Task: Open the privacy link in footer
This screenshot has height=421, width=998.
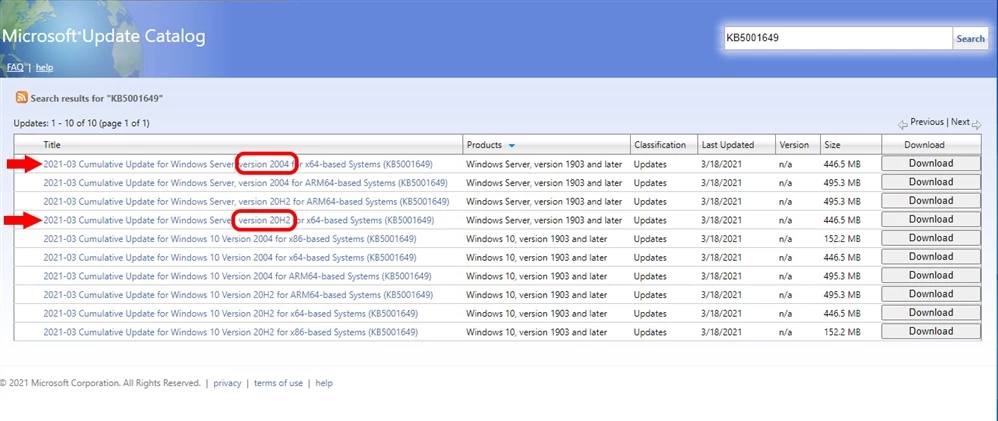Action: click(227, 383)
